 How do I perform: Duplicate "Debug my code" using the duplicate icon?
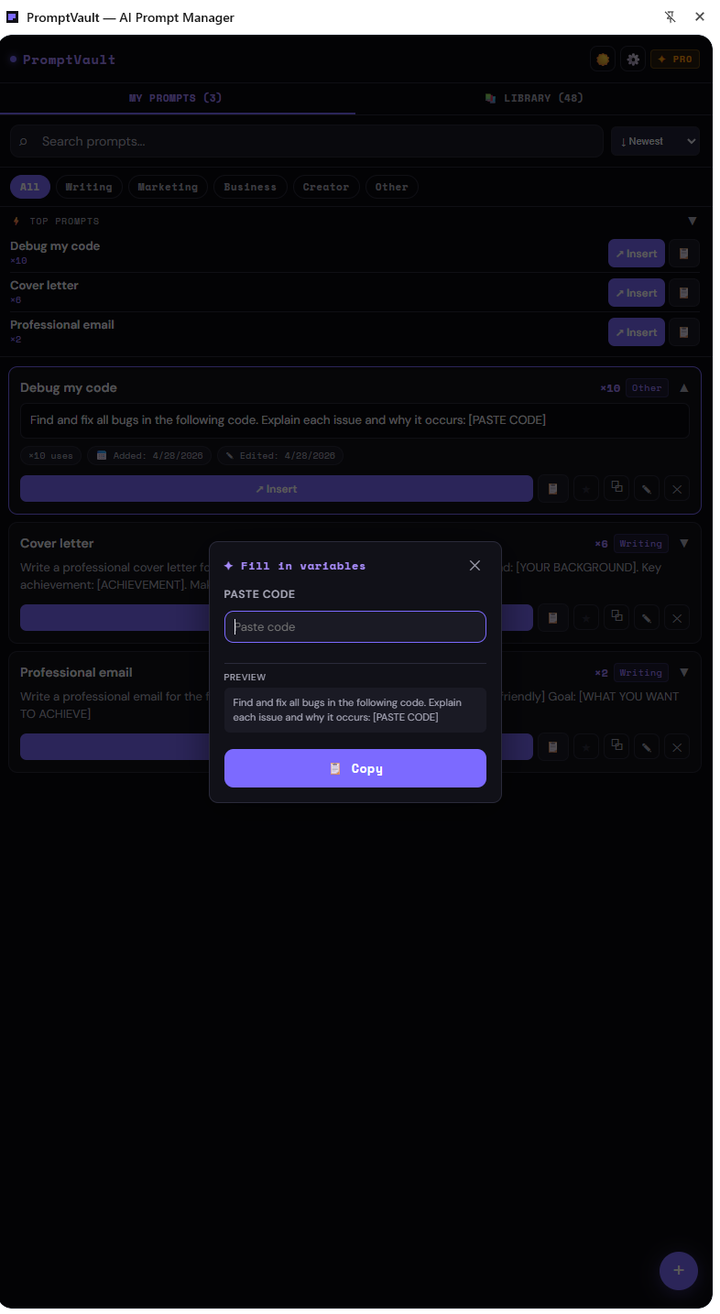616,488
